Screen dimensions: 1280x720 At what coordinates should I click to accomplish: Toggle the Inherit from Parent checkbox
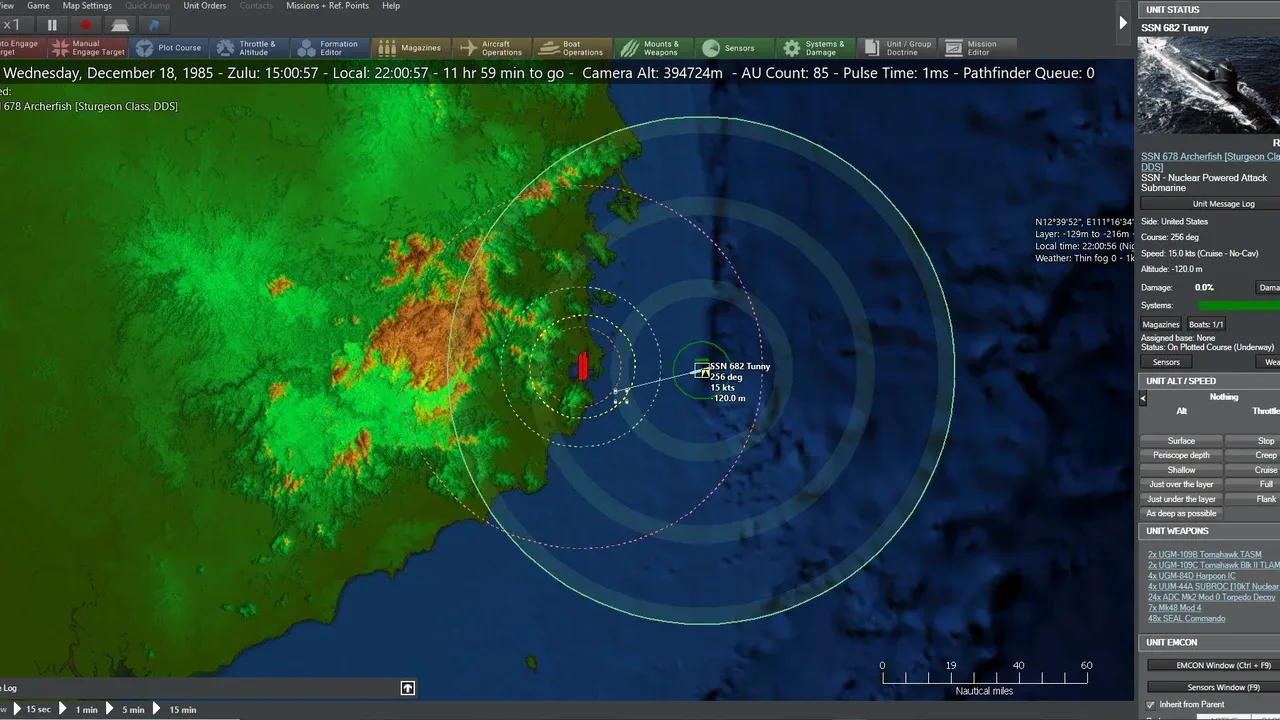1150,705
